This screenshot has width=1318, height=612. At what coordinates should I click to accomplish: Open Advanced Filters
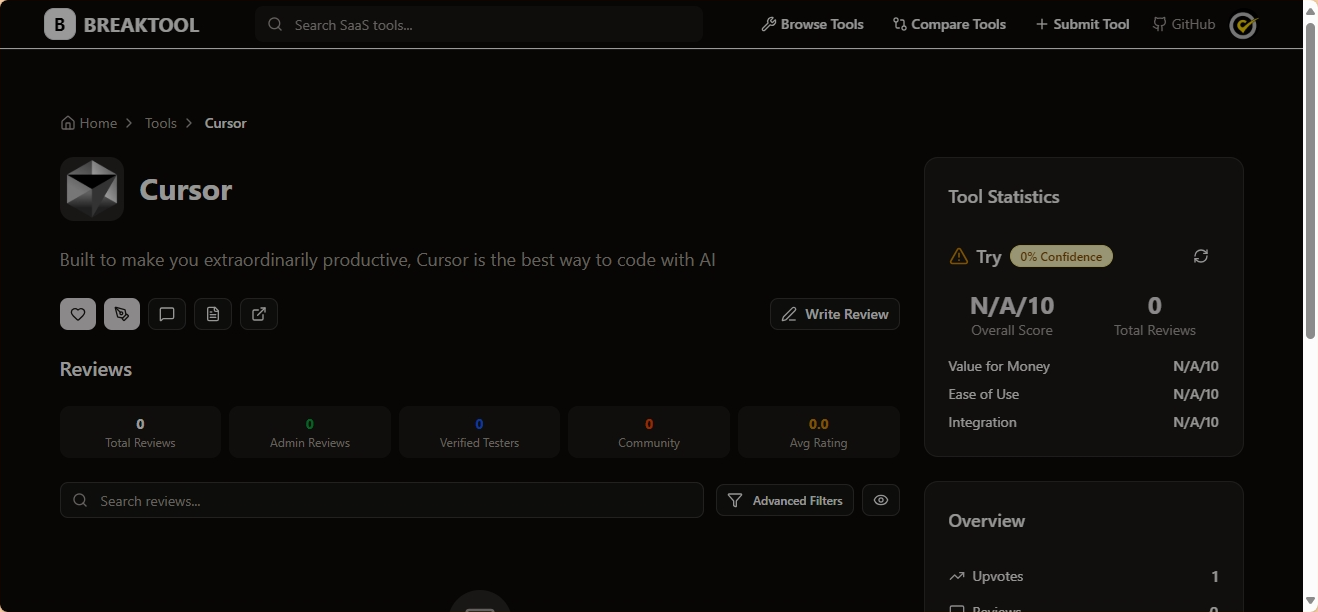pos(785,500)
